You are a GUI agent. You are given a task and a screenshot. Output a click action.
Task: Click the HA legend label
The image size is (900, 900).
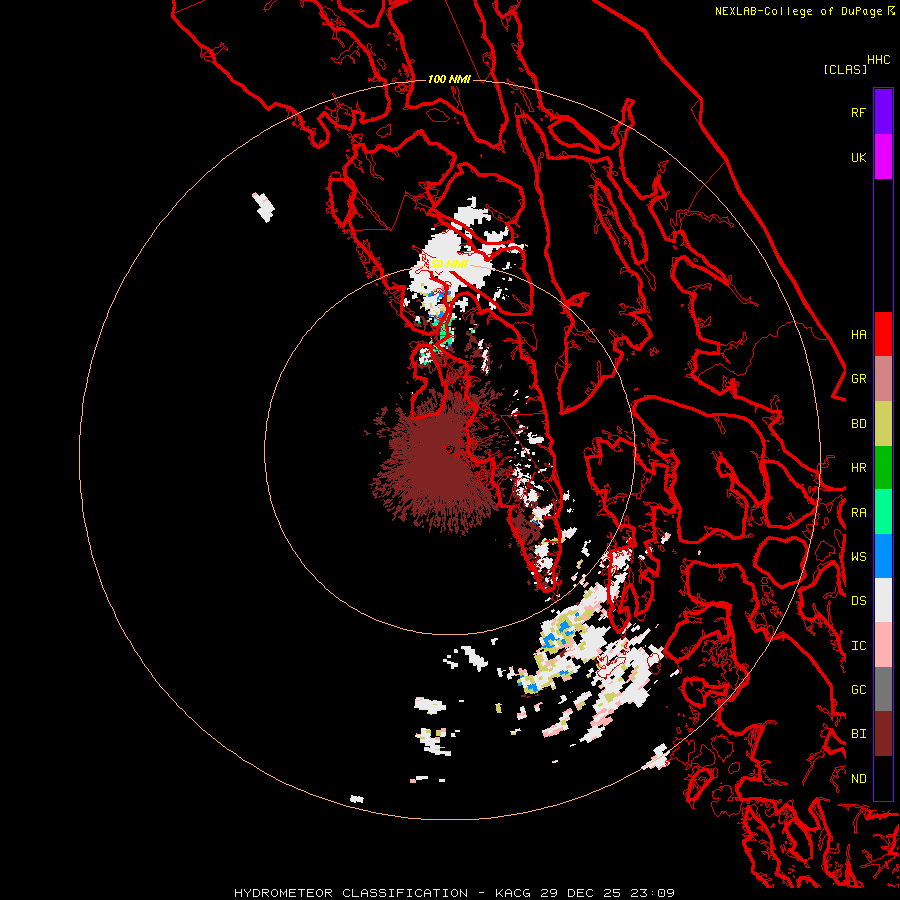(858, 335)
